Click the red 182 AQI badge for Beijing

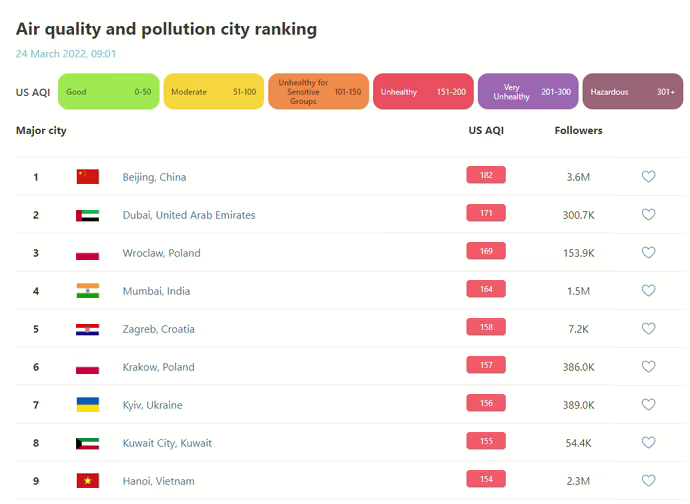click(486, 176)
